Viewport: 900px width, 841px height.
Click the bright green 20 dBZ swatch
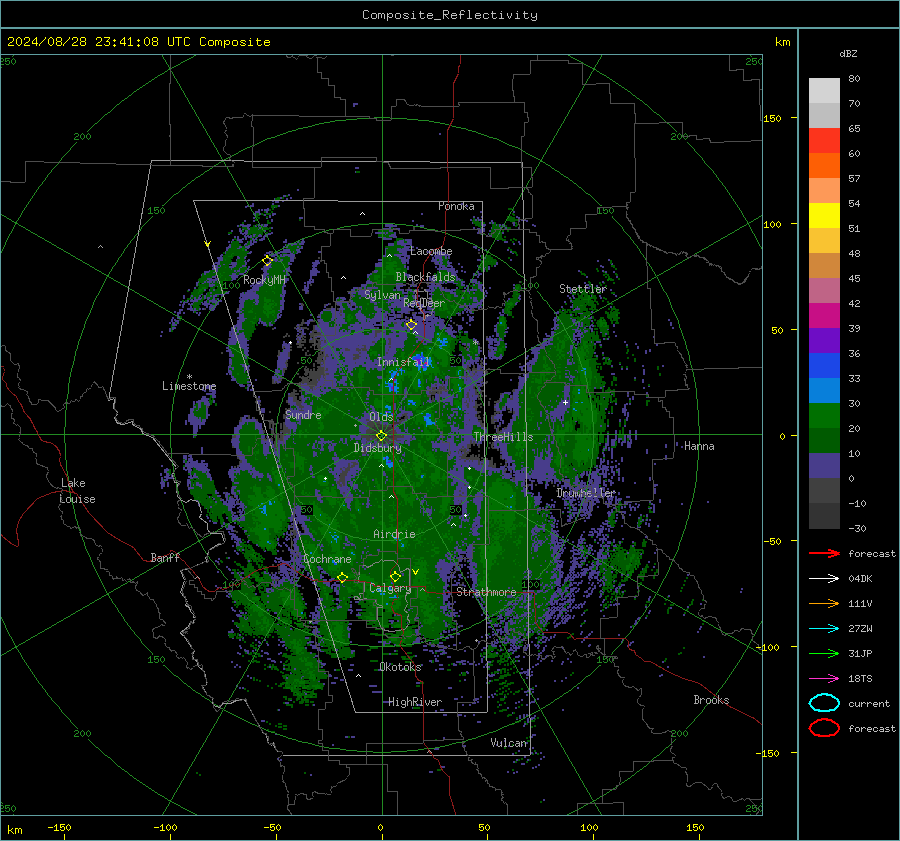(824, 416)
